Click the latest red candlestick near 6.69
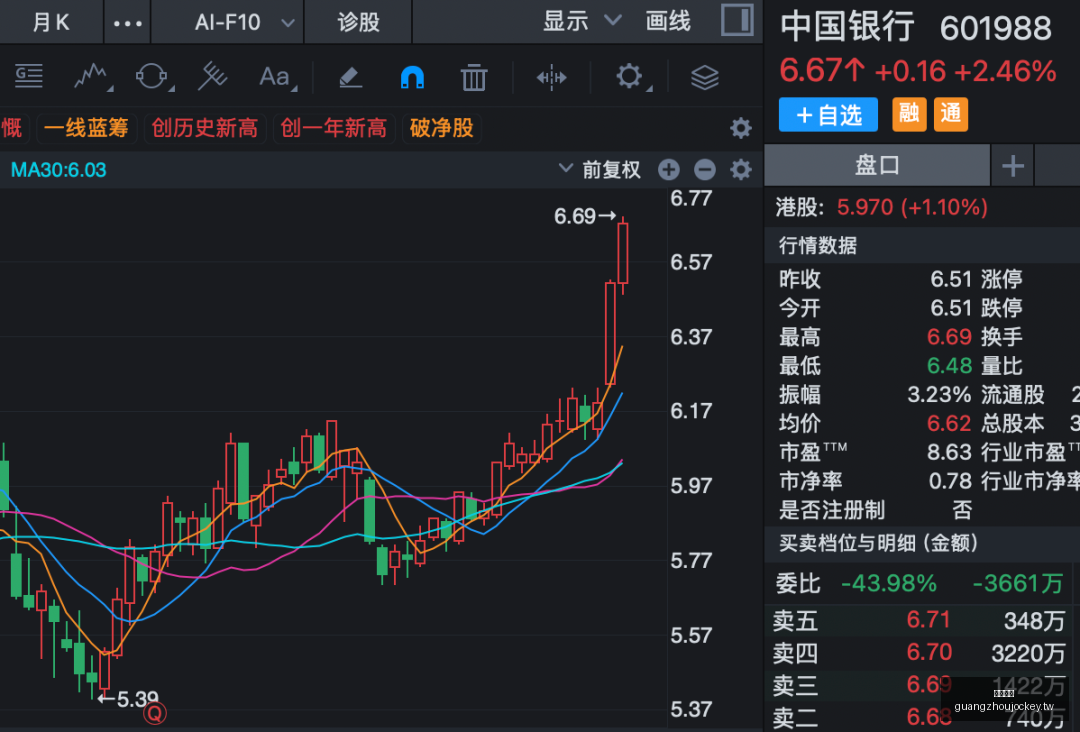Screen dimensions: 1080x732 coord(623,253)
